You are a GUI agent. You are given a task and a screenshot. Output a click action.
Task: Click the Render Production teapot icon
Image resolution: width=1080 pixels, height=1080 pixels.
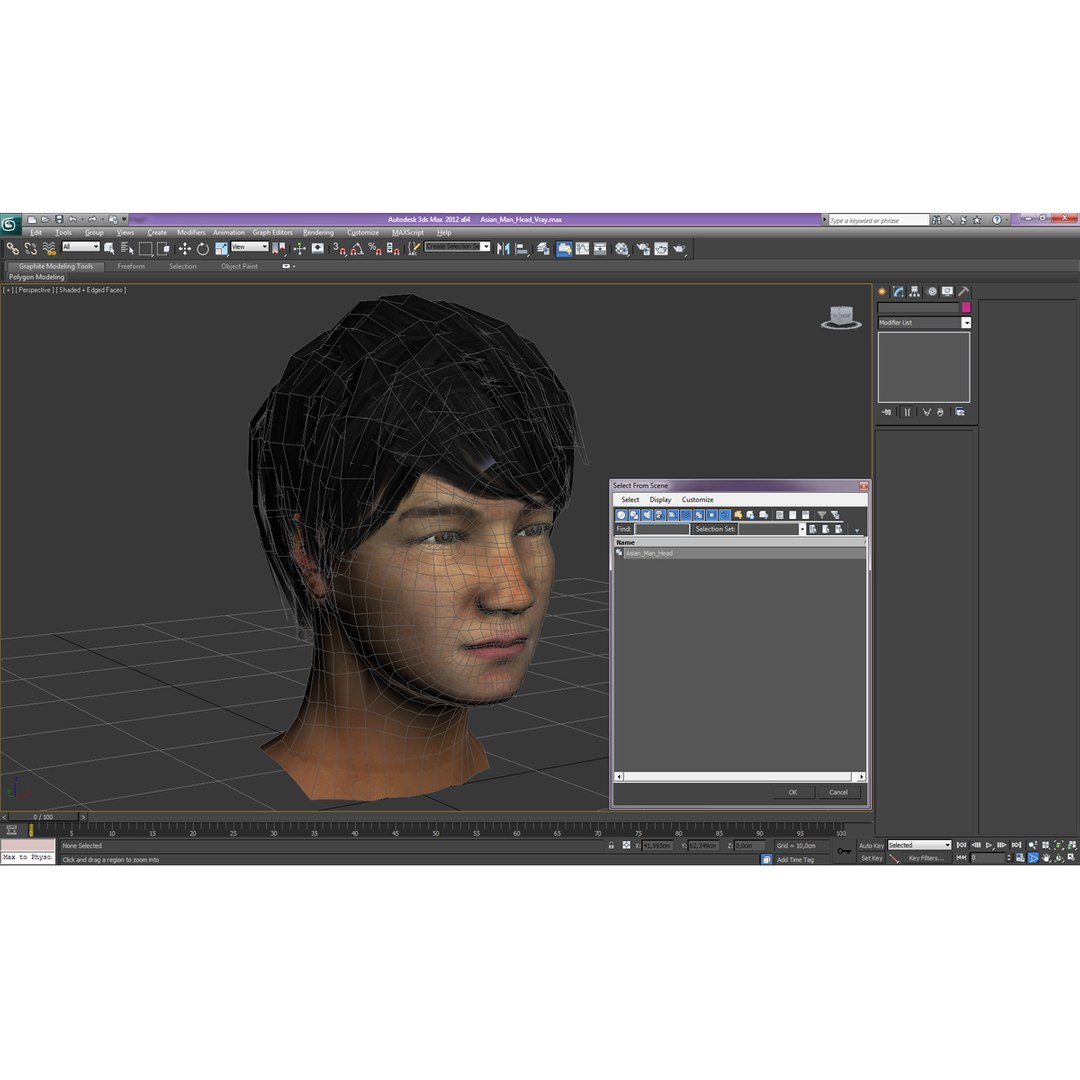pos(680,249)
